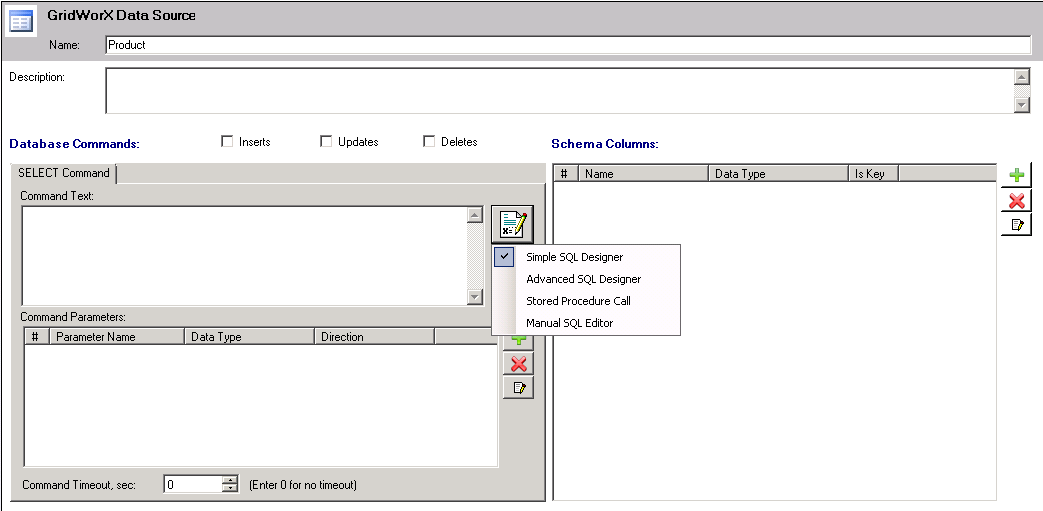Choose Simple SQL Designer from menu

(x=586, y=257)
